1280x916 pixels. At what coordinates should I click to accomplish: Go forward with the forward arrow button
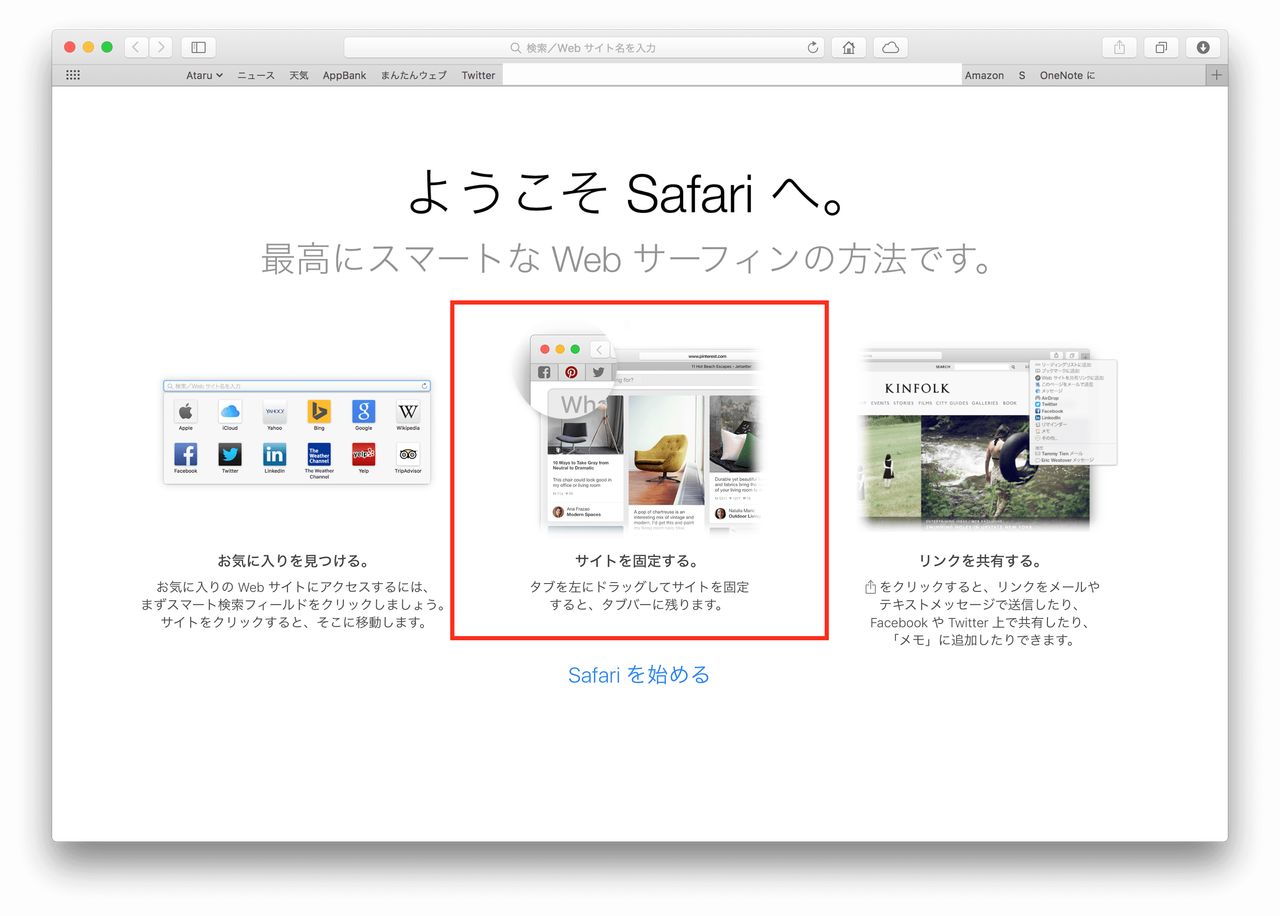(160, 47)
